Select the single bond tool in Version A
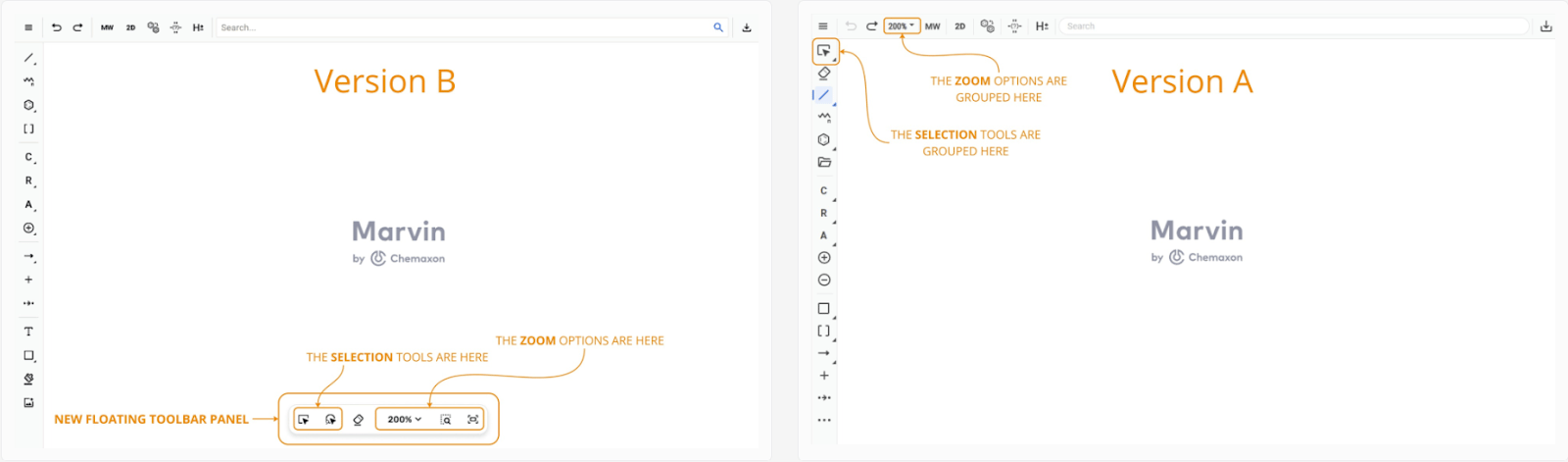This screenshot has width=1568, height=462. click(824, 95)
